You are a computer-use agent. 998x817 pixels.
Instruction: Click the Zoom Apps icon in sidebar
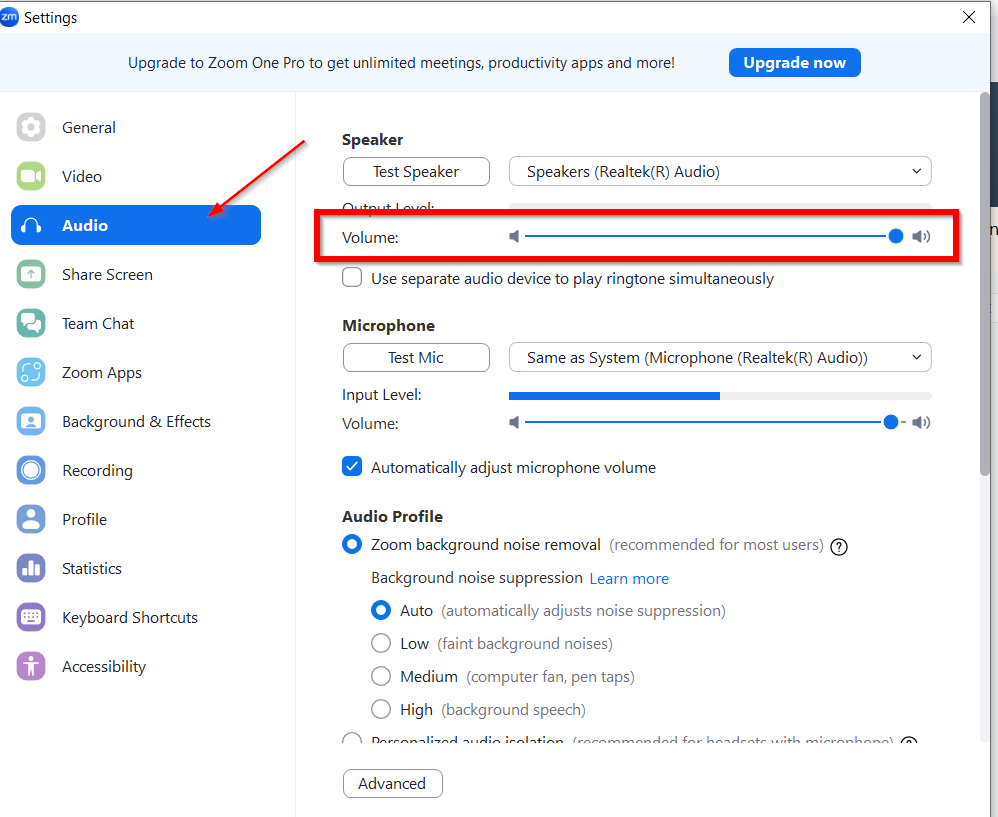[x=32, y=372]
